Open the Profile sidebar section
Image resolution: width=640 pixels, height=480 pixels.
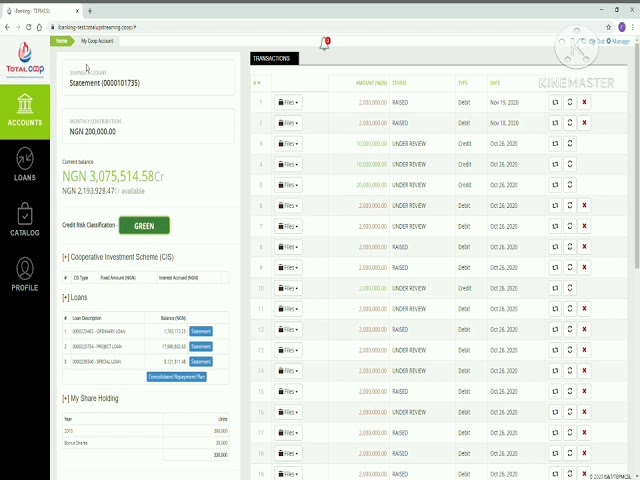tap(25, 274)
